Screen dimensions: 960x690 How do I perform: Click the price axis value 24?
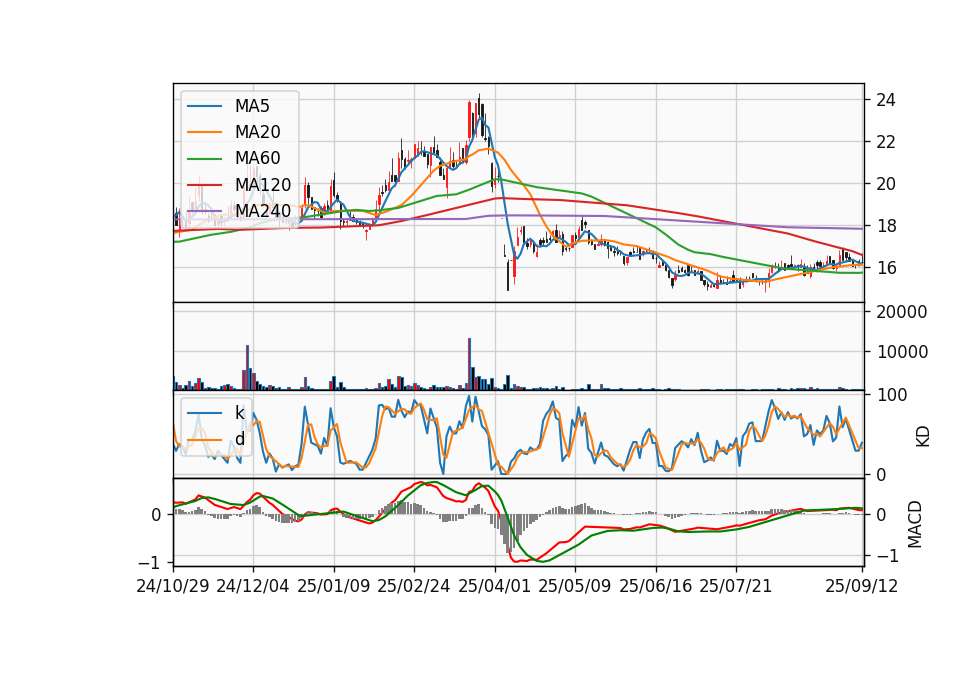pyautogui.click(x=885, y=100)
